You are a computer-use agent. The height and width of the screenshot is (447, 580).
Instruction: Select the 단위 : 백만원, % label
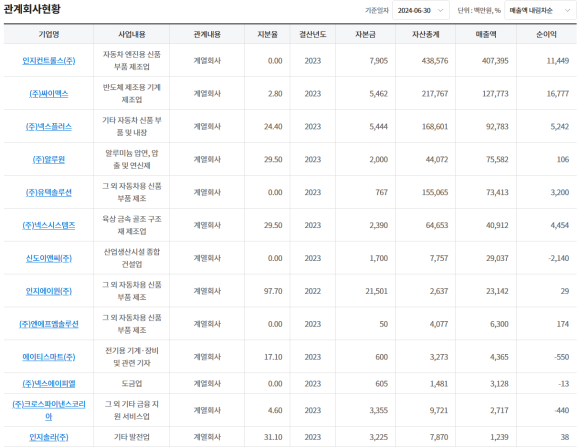tap(479, 10)
